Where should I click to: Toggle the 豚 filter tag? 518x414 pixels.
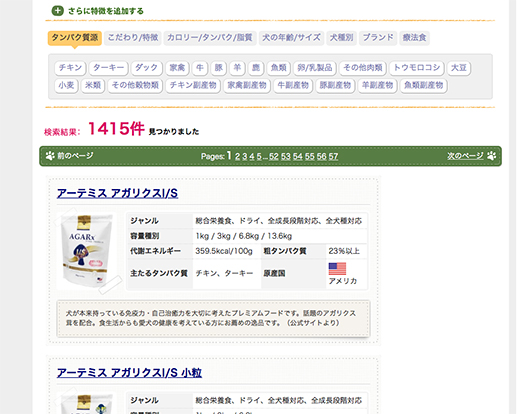coord(218,68)
